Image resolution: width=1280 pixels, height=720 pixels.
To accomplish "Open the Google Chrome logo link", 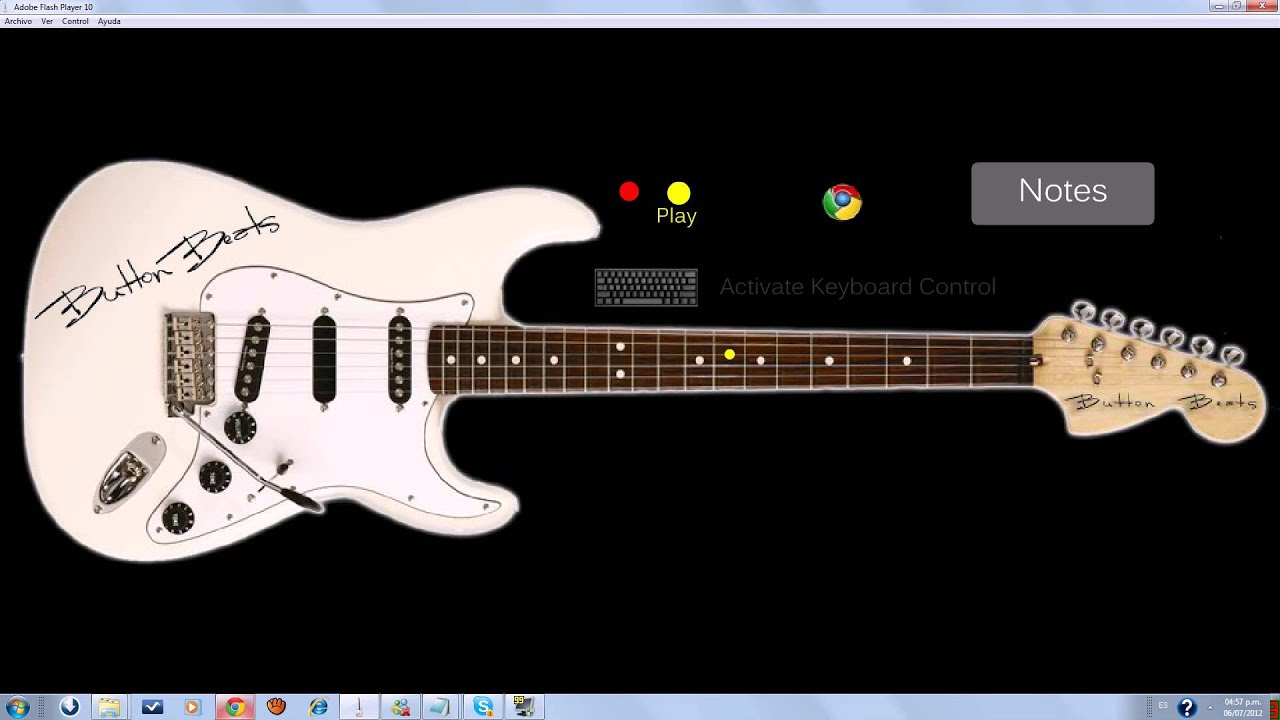I will pos(842,202).
